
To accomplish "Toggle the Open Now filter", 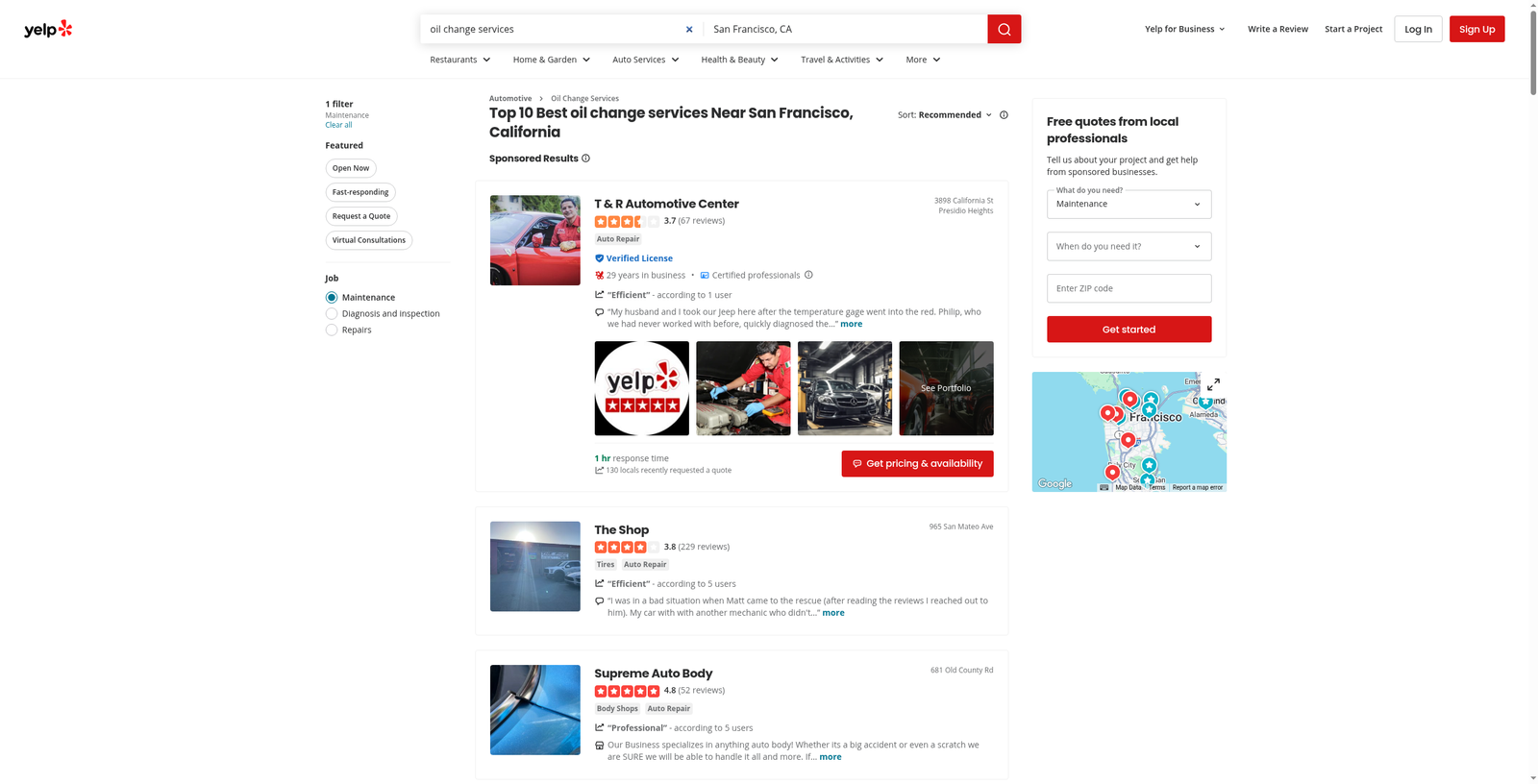I will pyautogui.click(x=351, y=168).
